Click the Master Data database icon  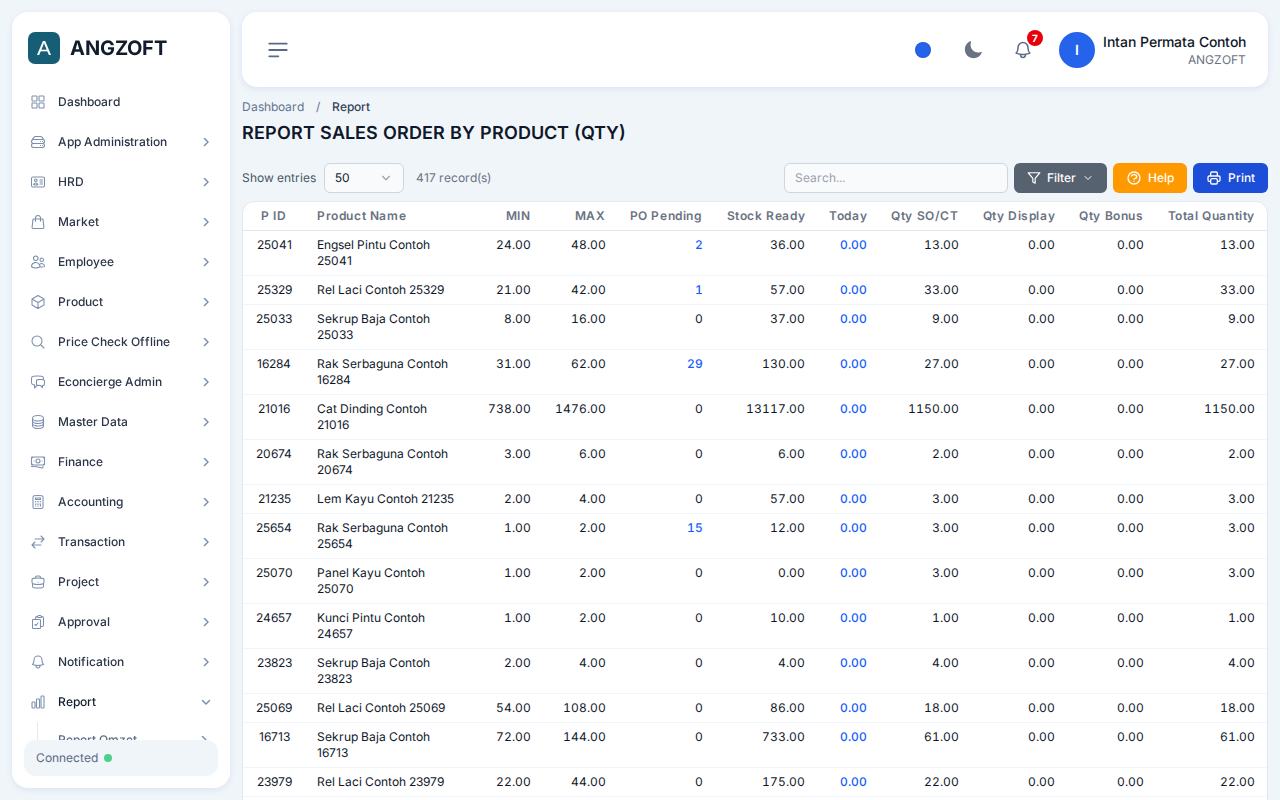pyautogui.click(x=38, y=422)
